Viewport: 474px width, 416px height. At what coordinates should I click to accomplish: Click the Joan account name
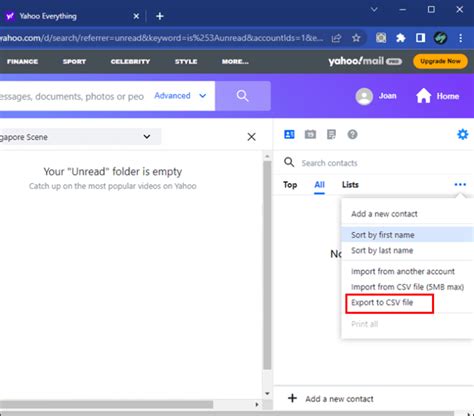pos(388,96)
